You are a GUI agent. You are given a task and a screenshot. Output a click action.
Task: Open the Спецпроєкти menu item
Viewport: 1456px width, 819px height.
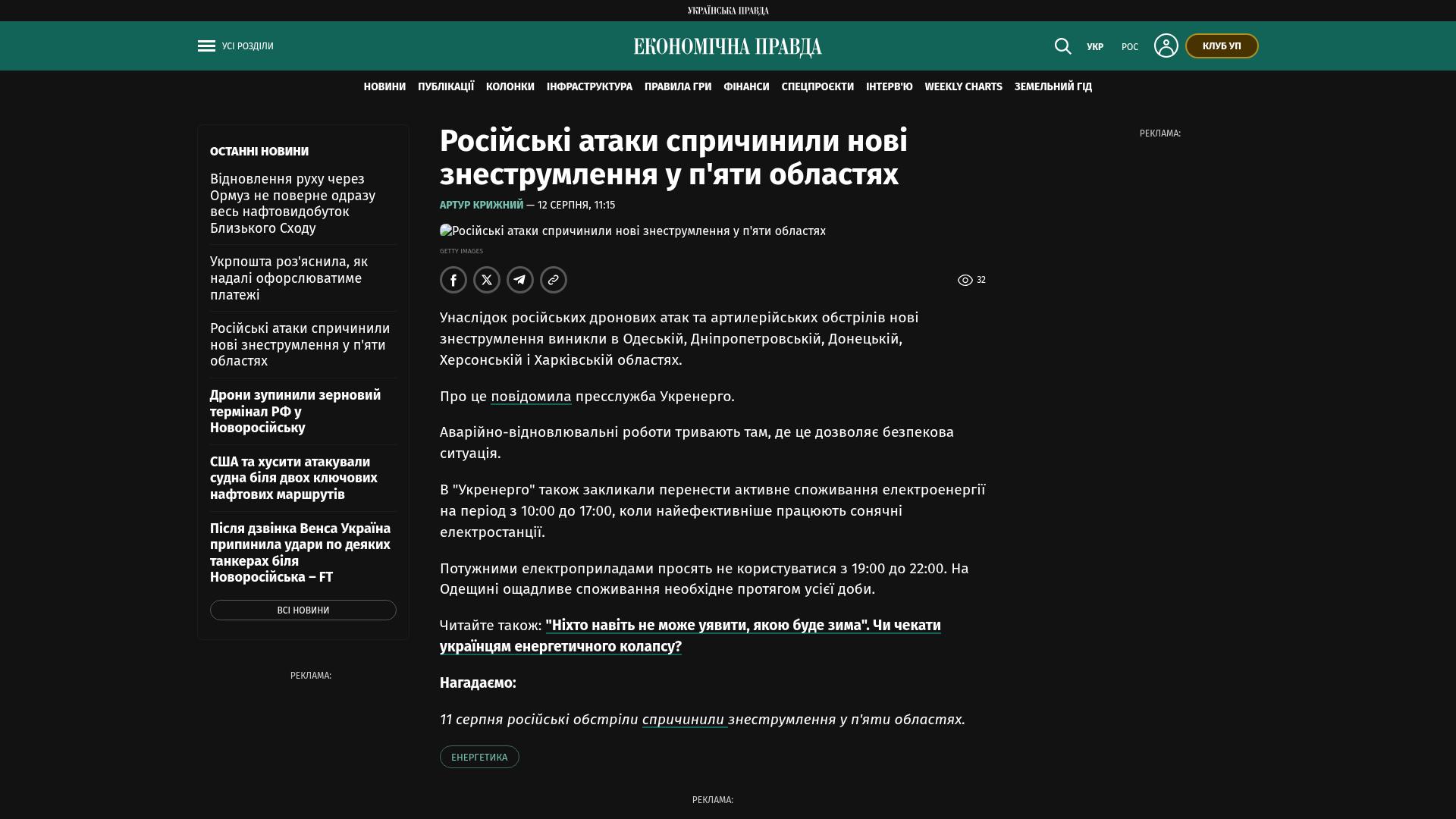(x=817, y=87)
